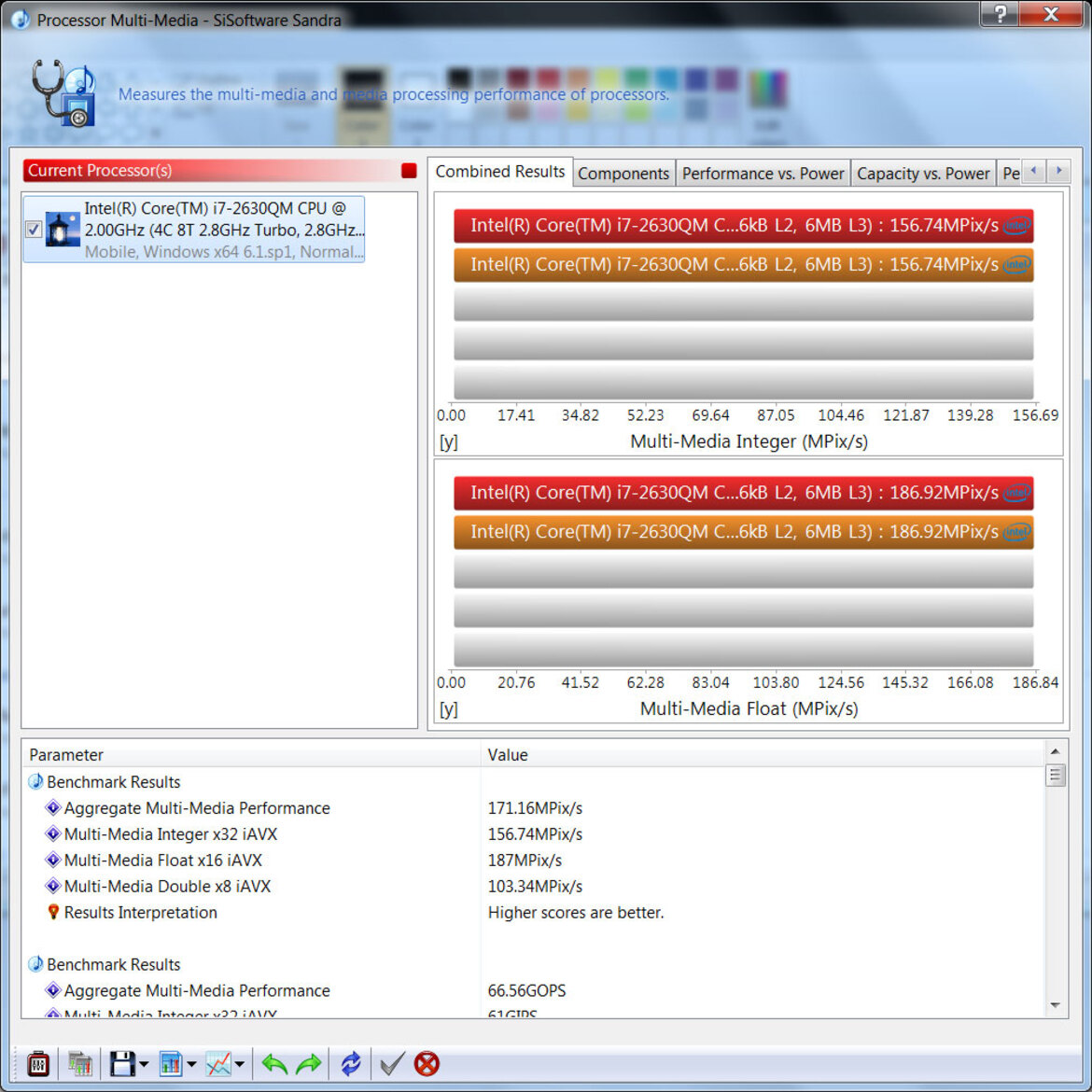Go back with the green left arrow
1092x1092 pixels.
coord(274,1063)
